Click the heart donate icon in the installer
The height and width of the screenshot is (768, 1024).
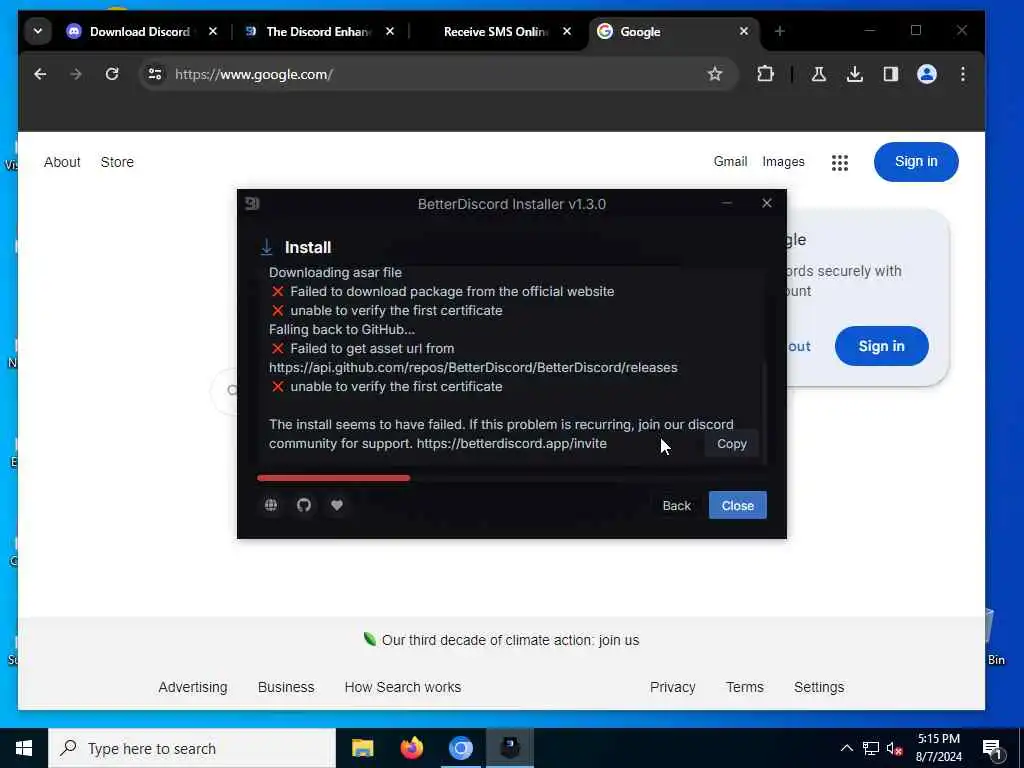point(337,505)
